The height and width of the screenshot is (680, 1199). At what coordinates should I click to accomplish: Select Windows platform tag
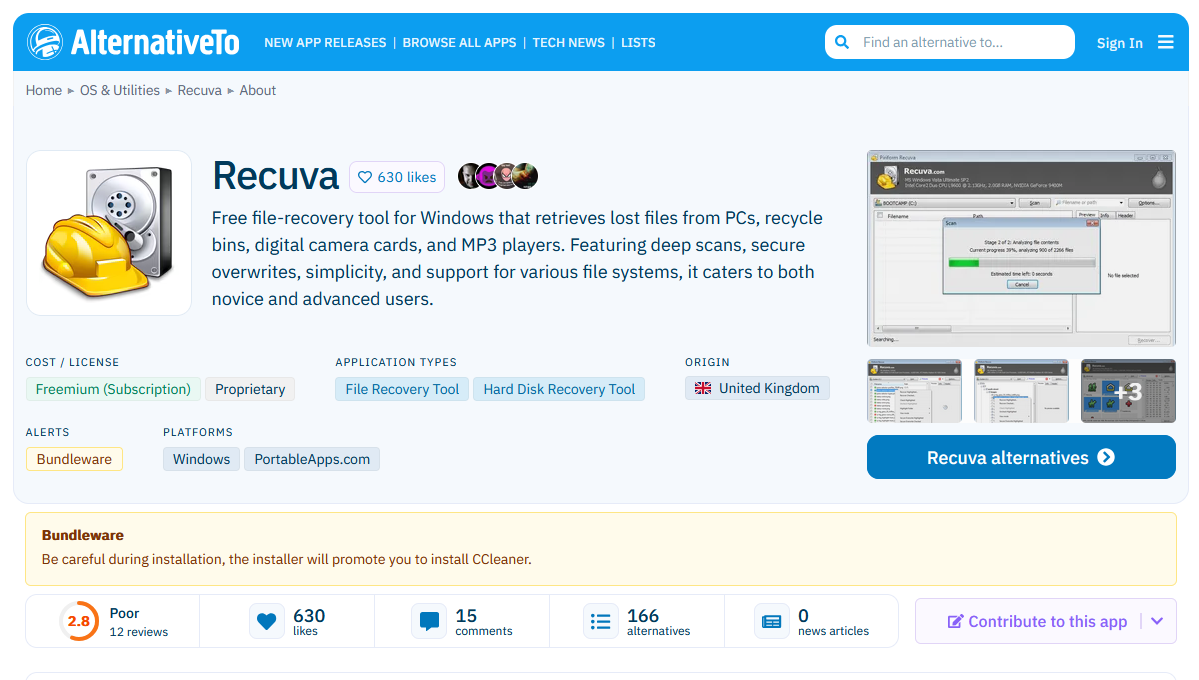point(201,459)
